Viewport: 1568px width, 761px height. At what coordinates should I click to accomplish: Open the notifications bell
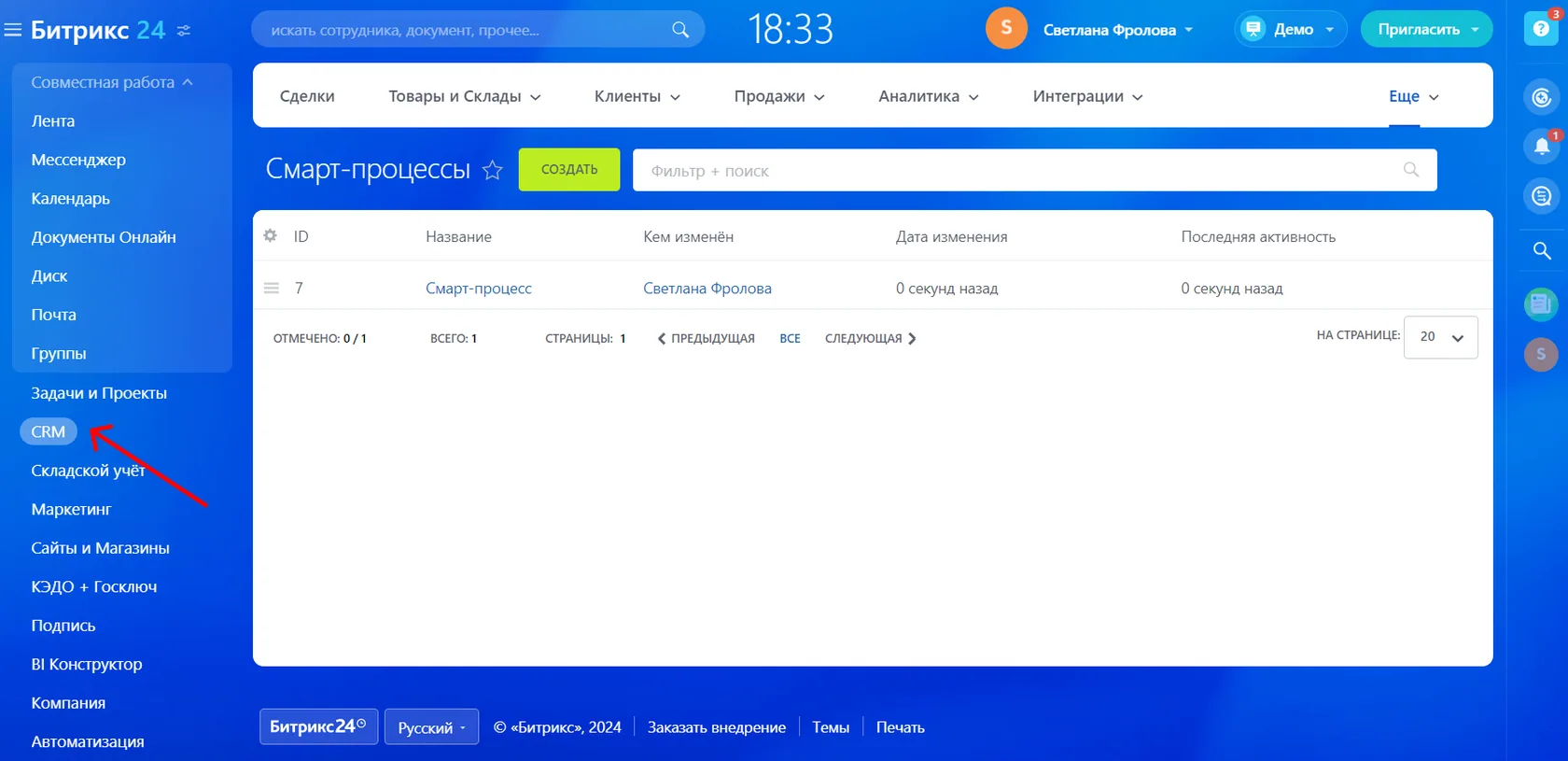click(1542, 147)
